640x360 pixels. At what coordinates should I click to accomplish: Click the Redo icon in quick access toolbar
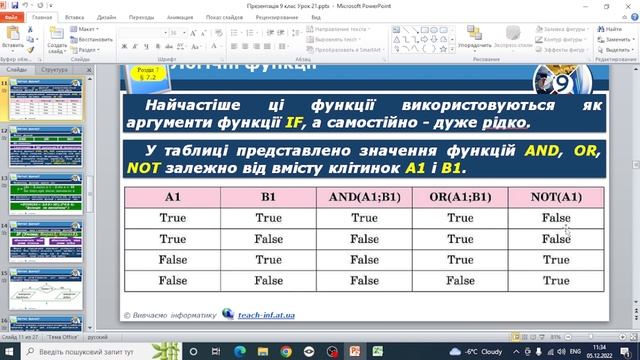coord(40,5)
